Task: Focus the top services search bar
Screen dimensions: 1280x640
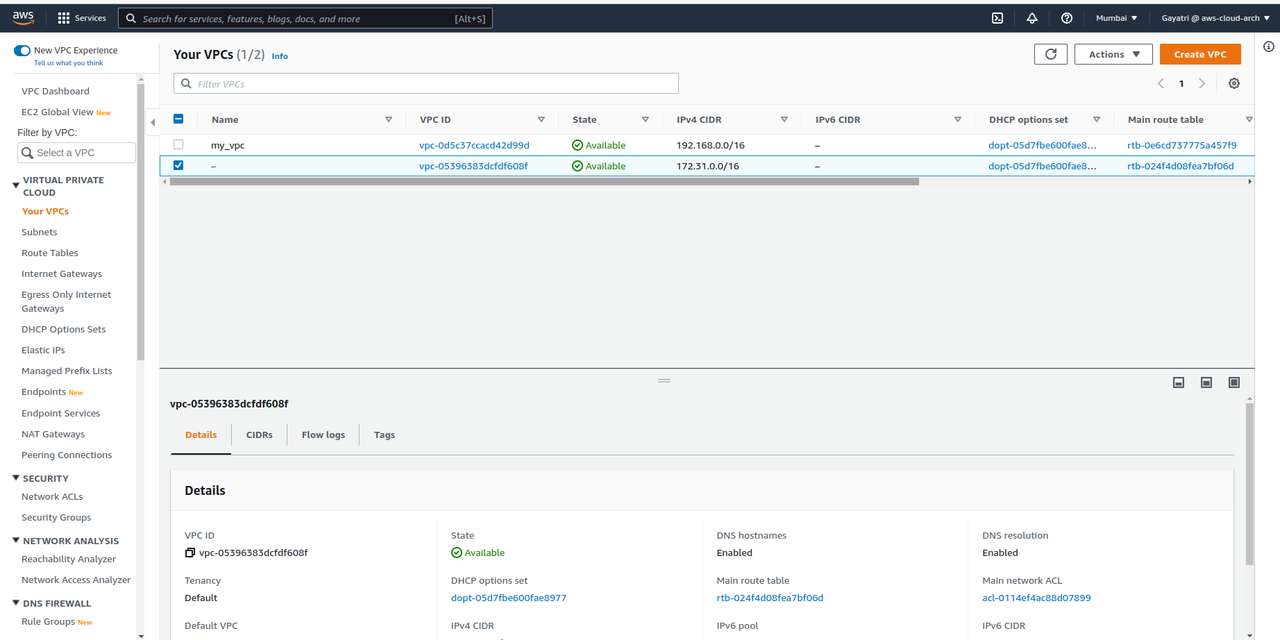Action: click(305, 18)
